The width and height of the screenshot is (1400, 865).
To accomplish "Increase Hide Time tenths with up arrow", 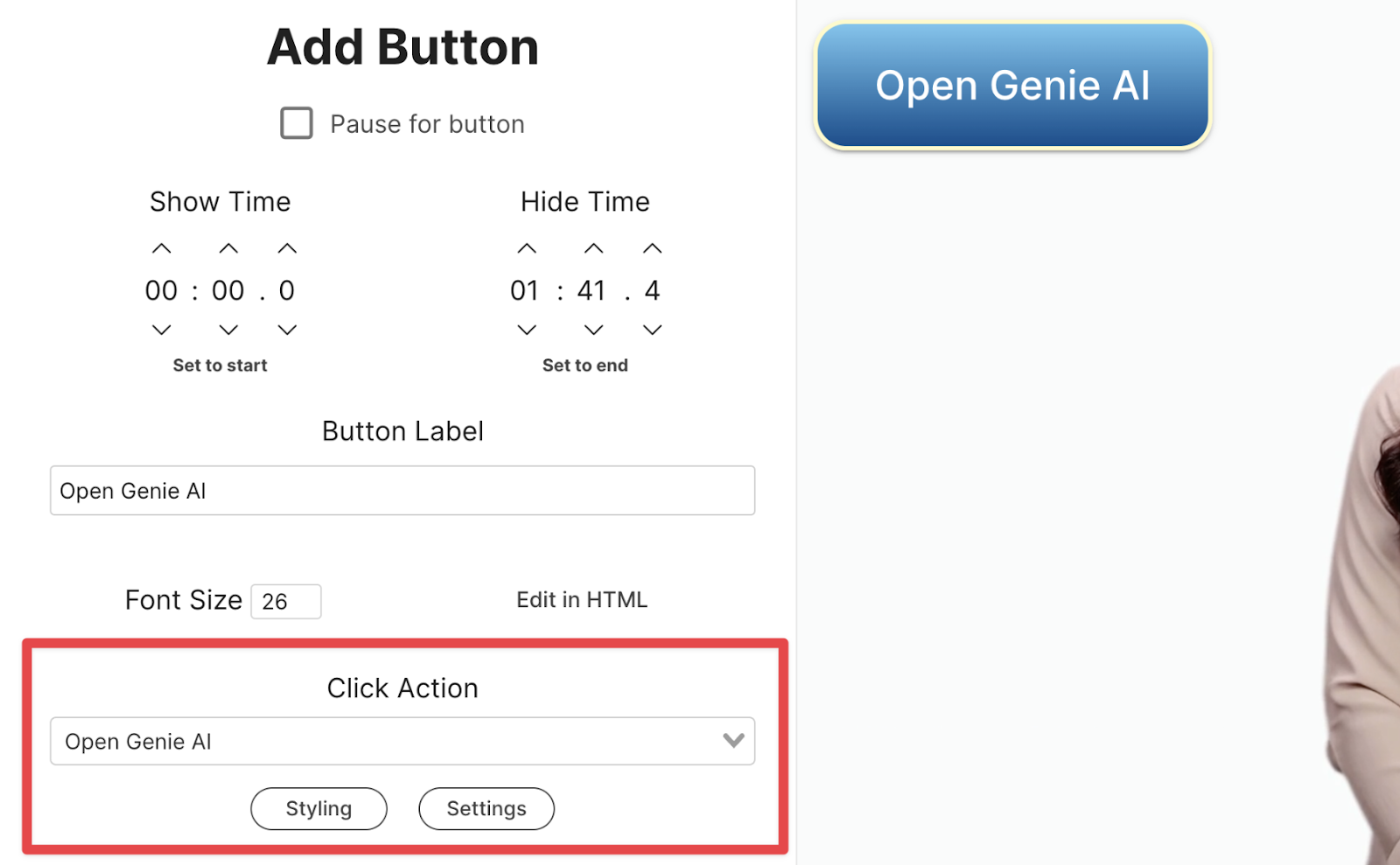I will (x=652, y=248).
